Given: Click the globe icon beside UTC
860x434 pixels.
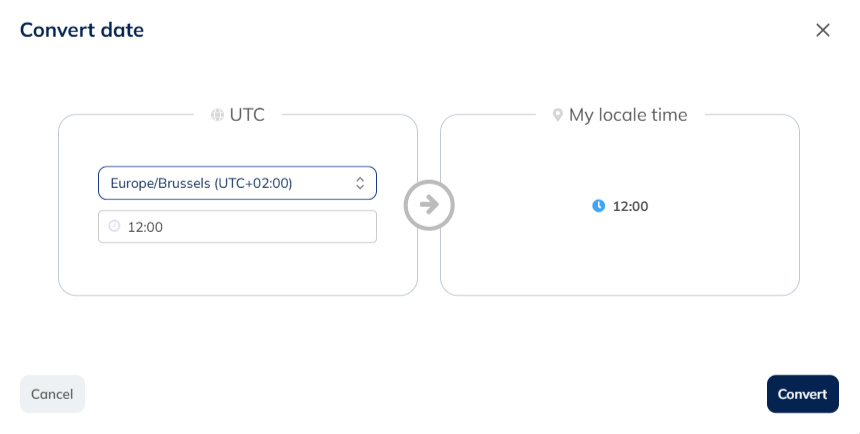Looking at the screenshot, I should click(217, 115).
